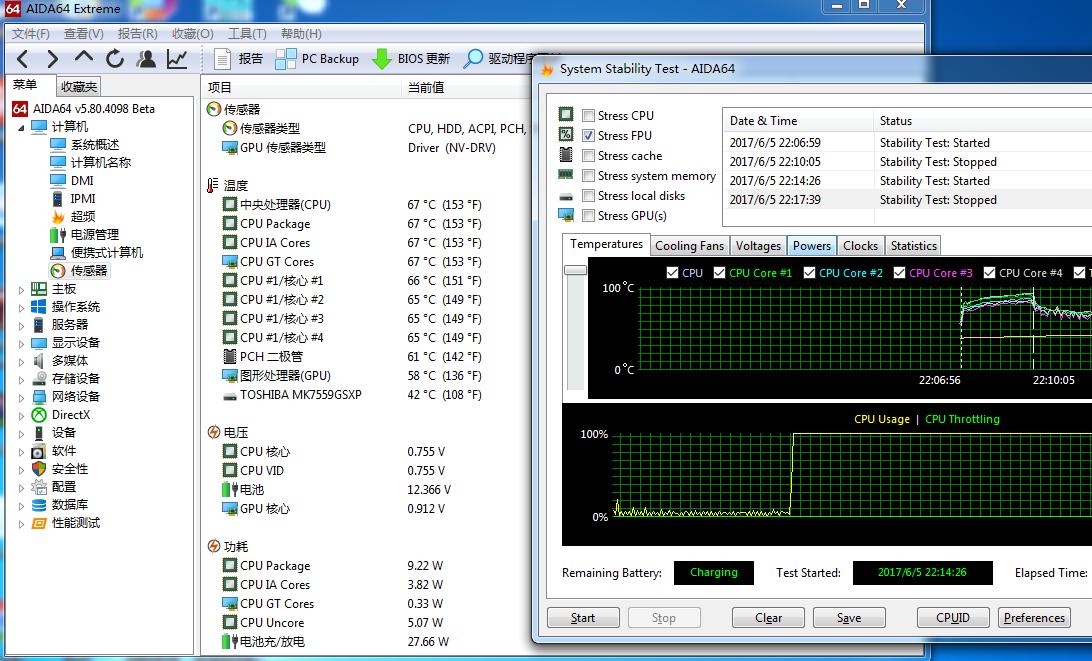Expand the 操作系统 tree node
Image resolution: width=1092 pixels, height=661 pixels.
pos(22,308)
